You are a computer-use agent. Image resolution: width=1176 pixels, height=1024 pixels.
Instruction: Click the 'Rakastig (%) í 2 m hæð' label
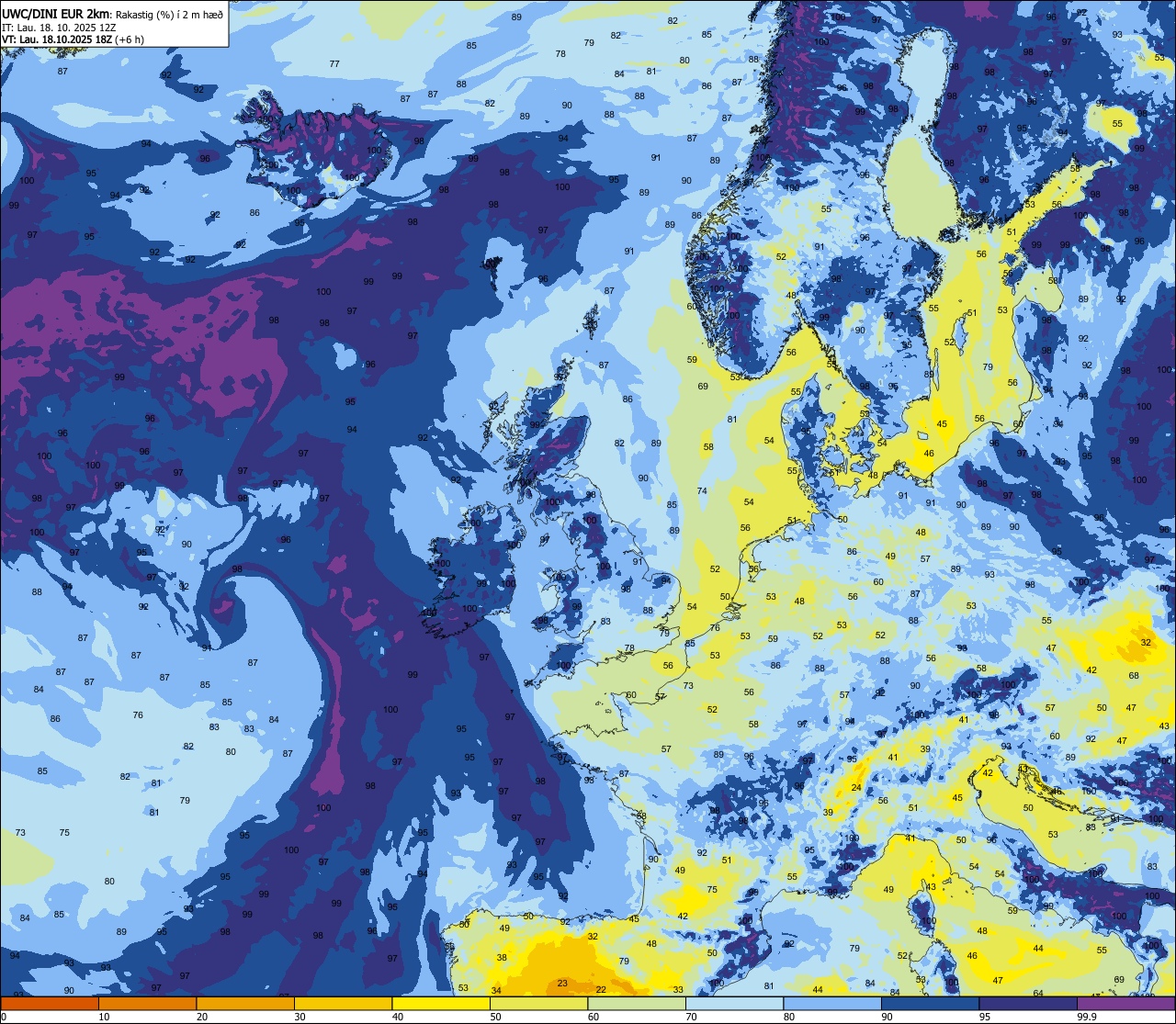(169, 15)
